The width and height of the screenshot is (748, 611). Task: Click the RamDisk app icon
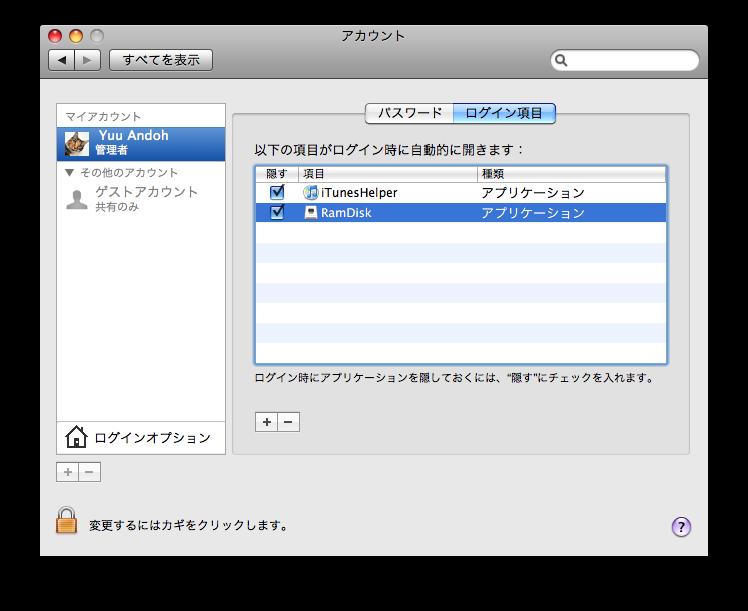[311, 213]
